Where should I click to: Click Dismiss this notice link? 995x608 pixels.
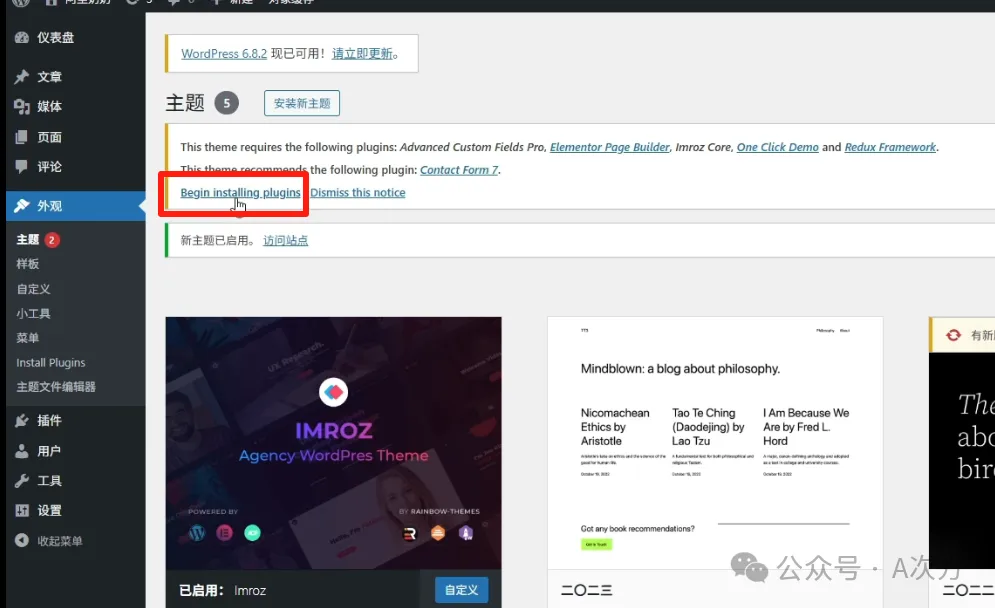(358, 192)
